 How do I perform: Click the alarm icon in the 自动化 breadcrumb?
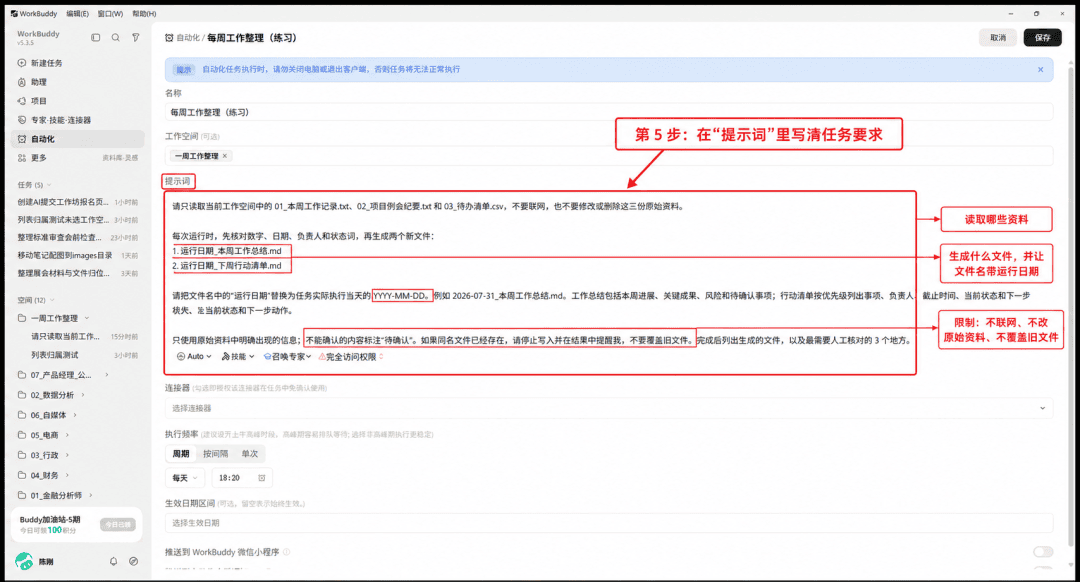click(x=169, y=38)
